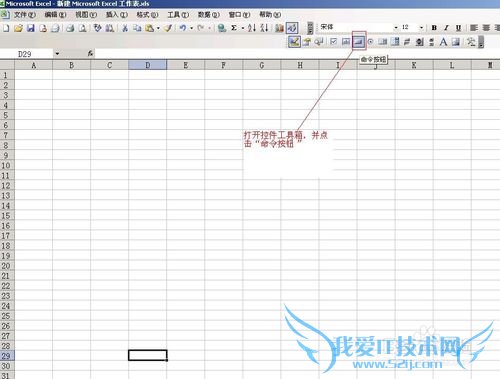Select the Command Button control icon
Viewport: 500px width, 379px height.
click(359, 42)
